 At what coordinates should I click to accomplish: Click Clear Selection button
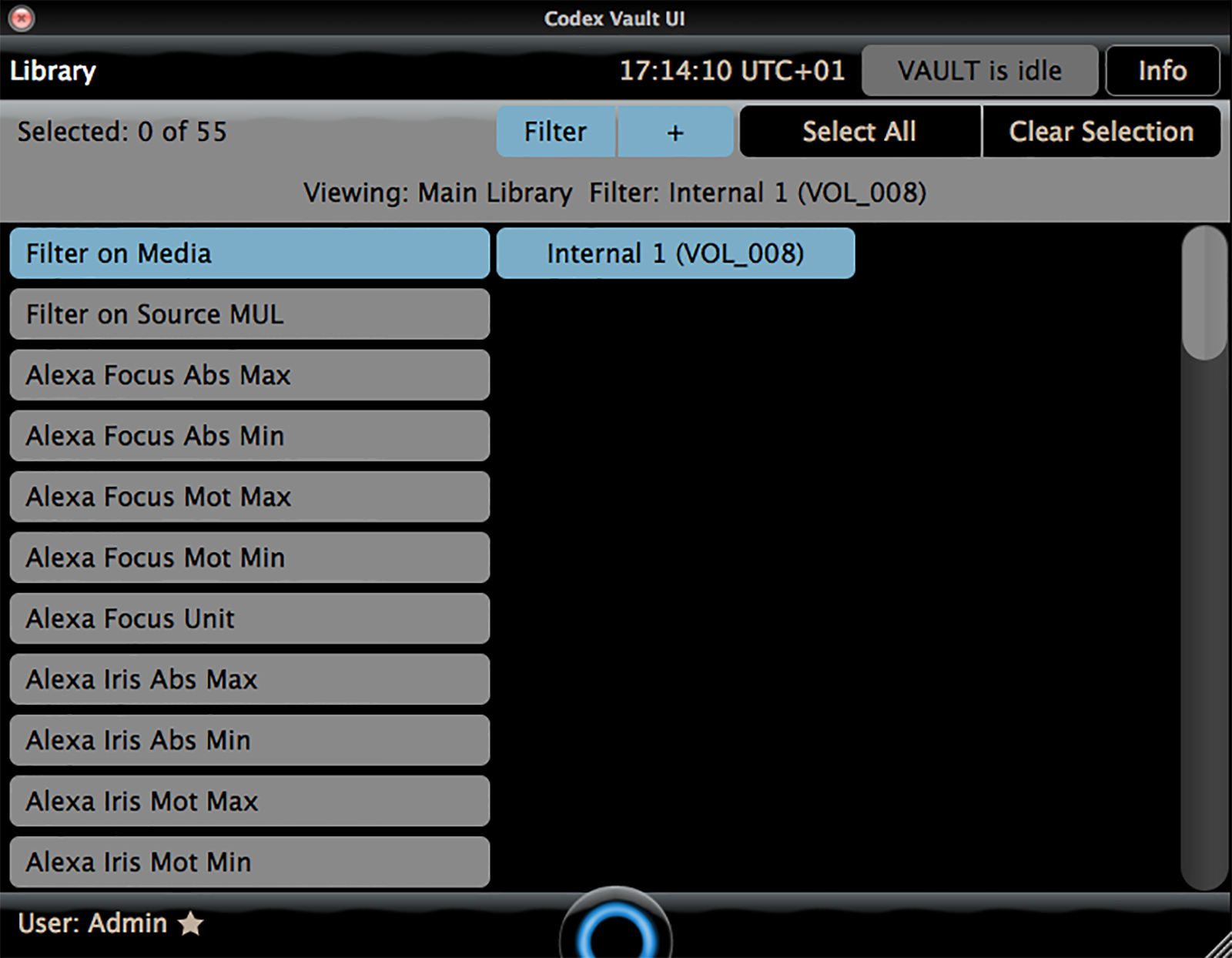pos(1101,132)
